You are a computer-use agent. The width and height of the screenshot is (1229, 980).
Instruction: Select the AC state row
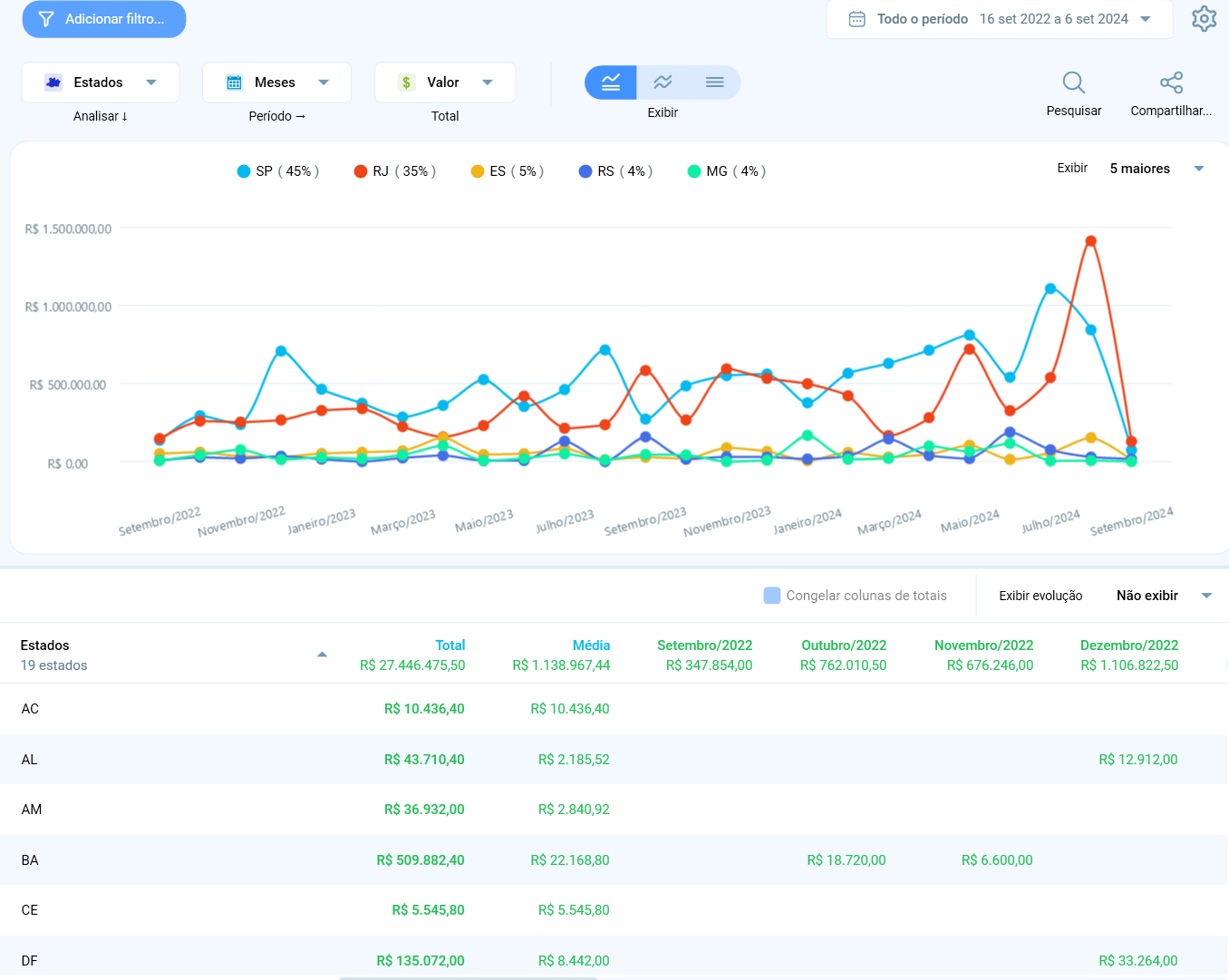[x=614, y=709]
